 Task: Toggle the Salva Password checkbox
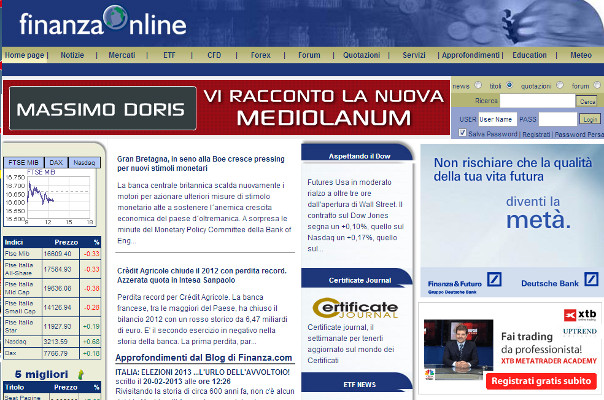point(462,132)
